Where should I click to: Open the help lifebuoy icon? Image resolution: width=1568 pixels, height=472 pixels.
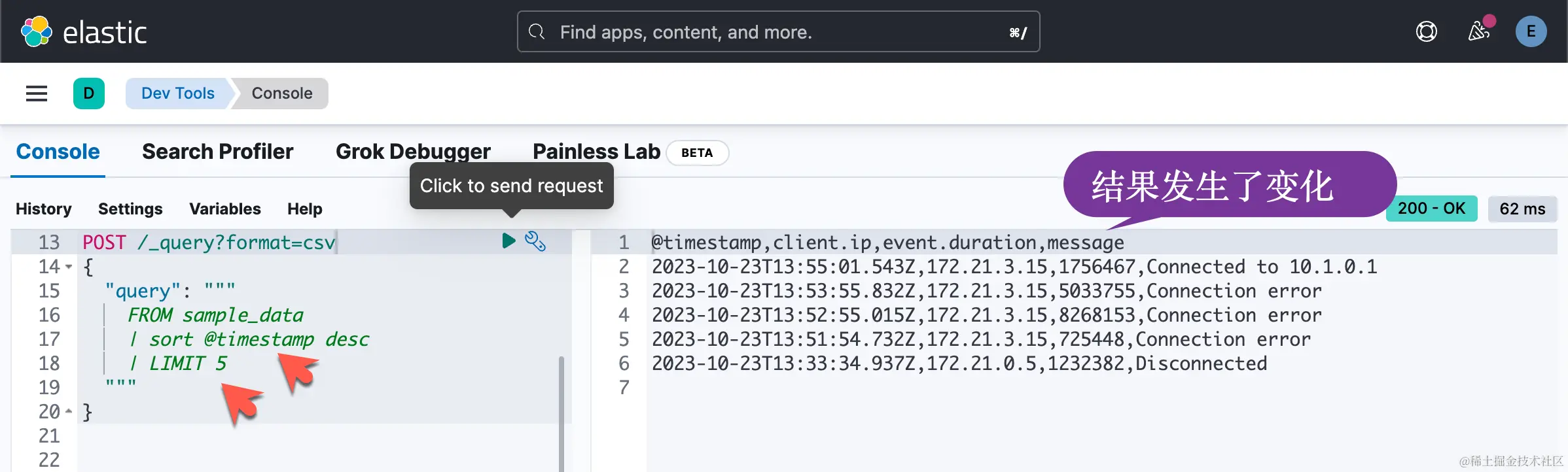pyautogui.click(x=1426, y=31)
